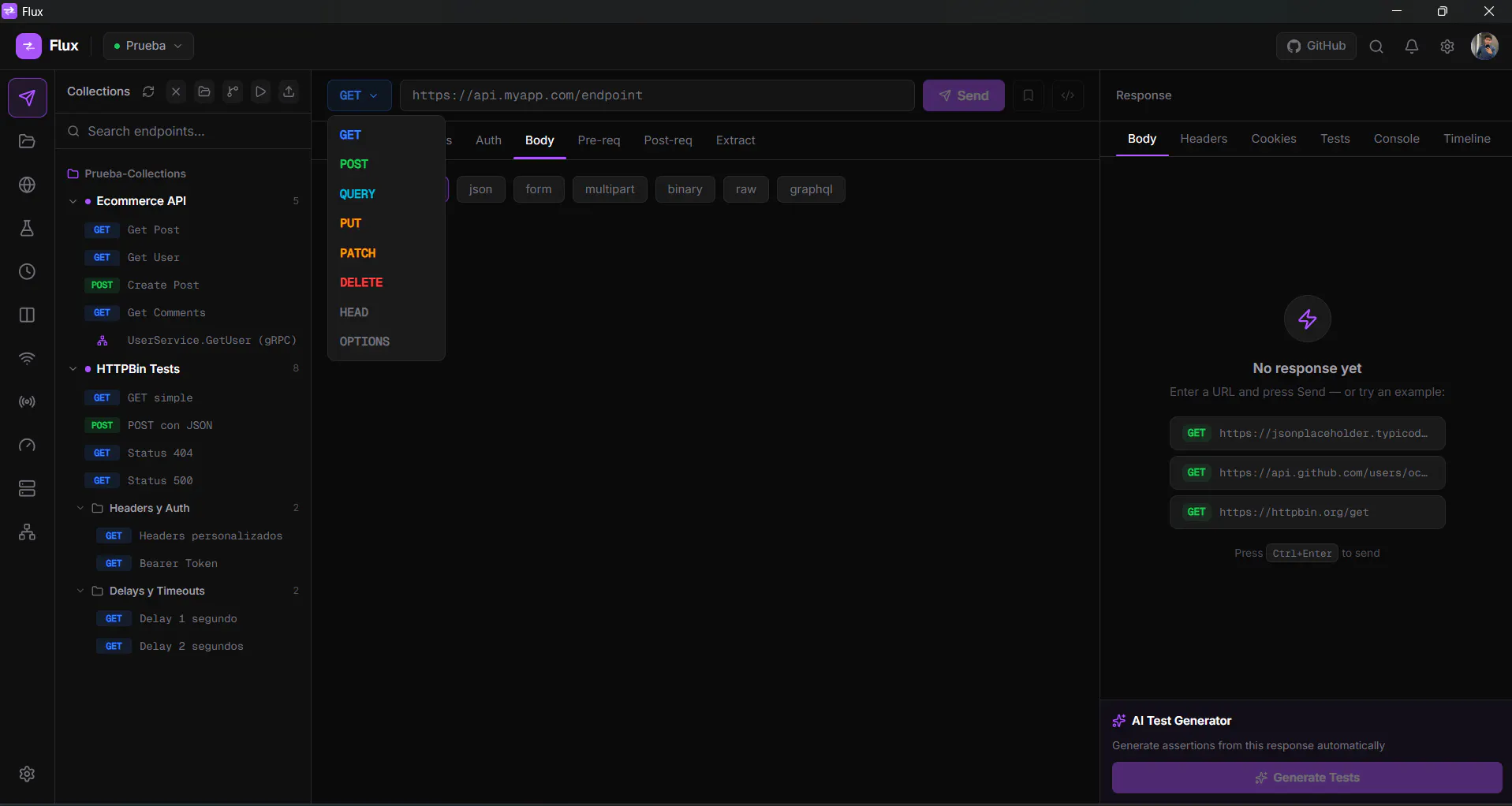Viewport: 1512px width, 806px height.
Task: Open the server stack sidebar icon
Action: tap(28, 488)
